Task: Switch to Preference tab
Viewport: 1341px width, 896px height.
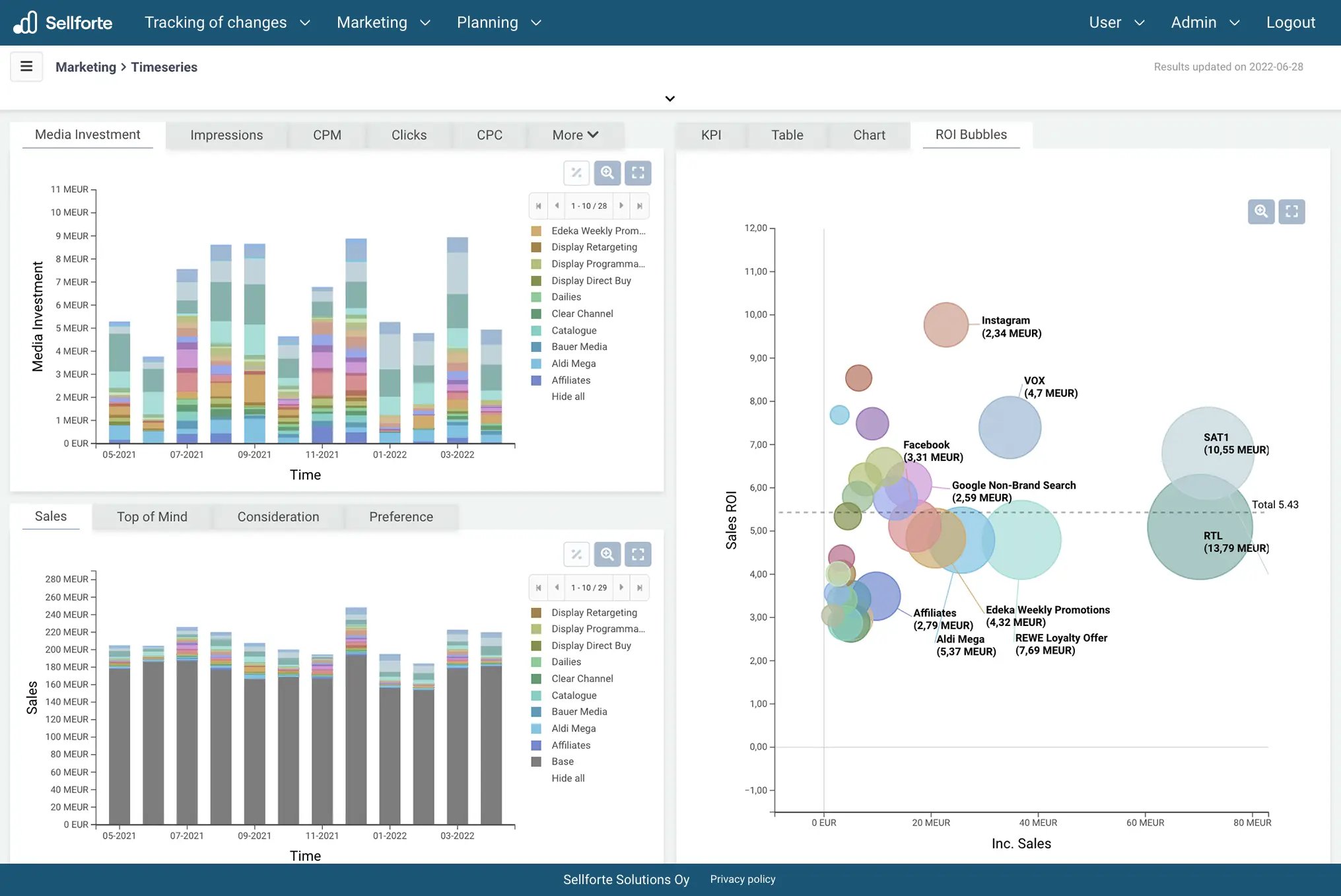Action: 401,517
